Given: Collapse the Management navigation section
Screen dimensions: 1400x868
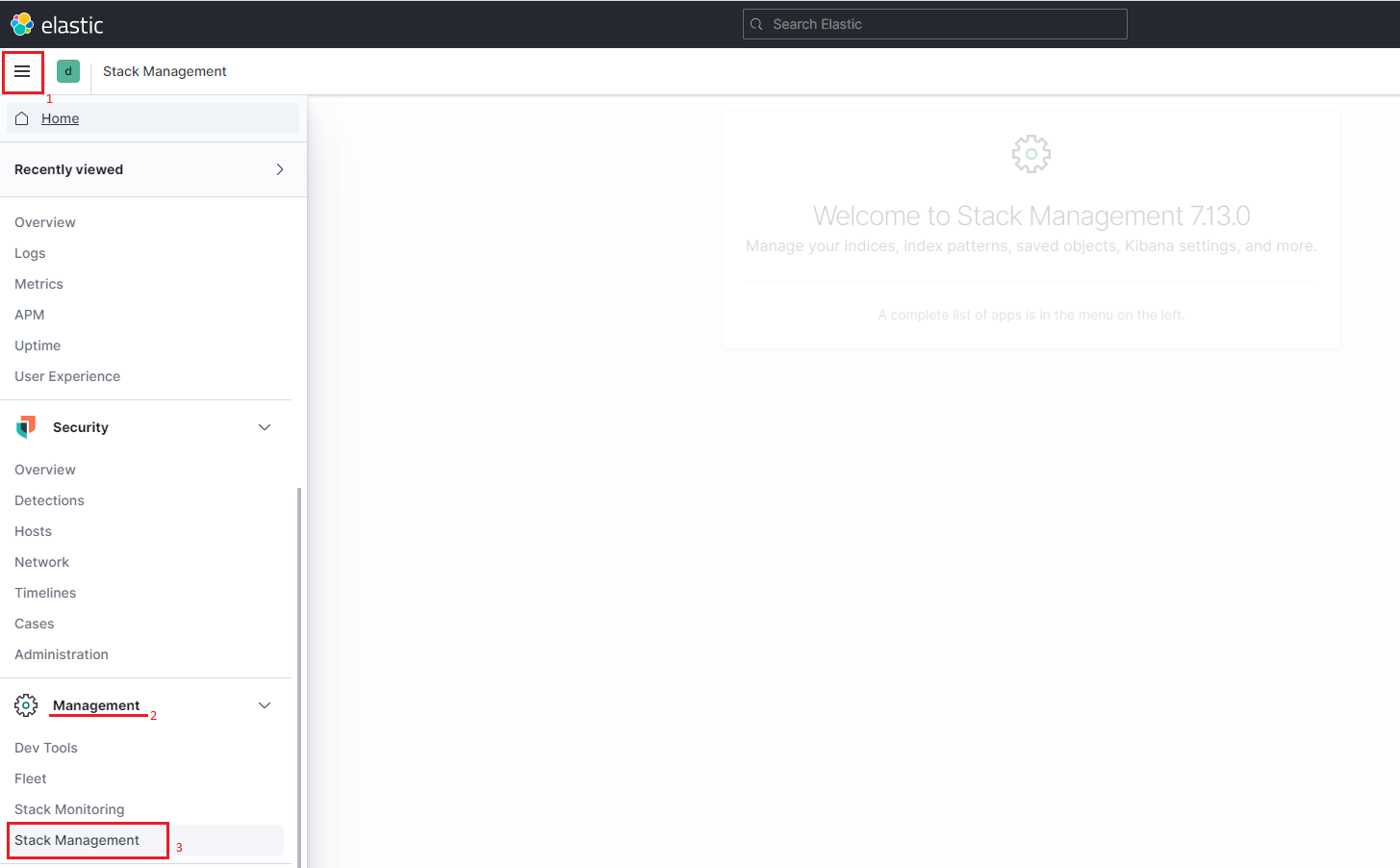Looking at the screenshot, I should [x=264, y=704].
